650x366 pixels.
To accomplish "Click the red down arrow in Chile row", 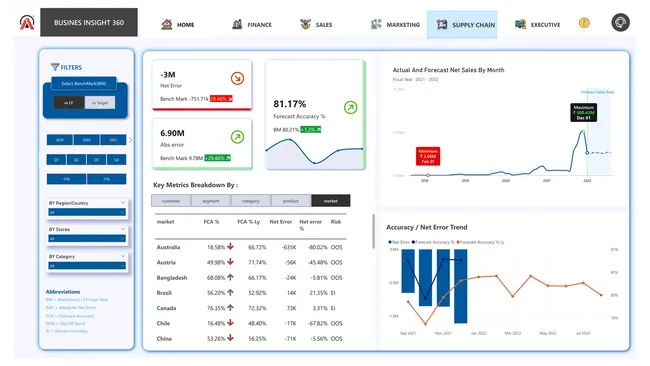I will point(230,323).
